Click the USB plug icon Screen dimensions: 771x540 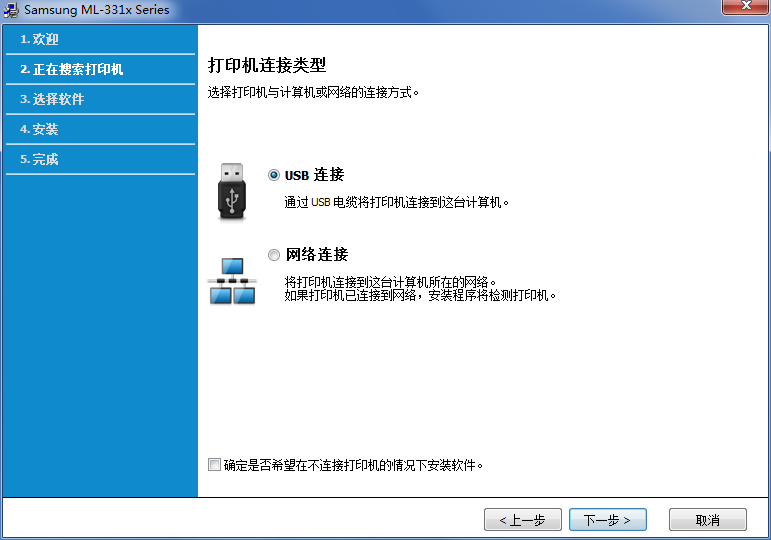pyautogui.click(x=232, y=191)
